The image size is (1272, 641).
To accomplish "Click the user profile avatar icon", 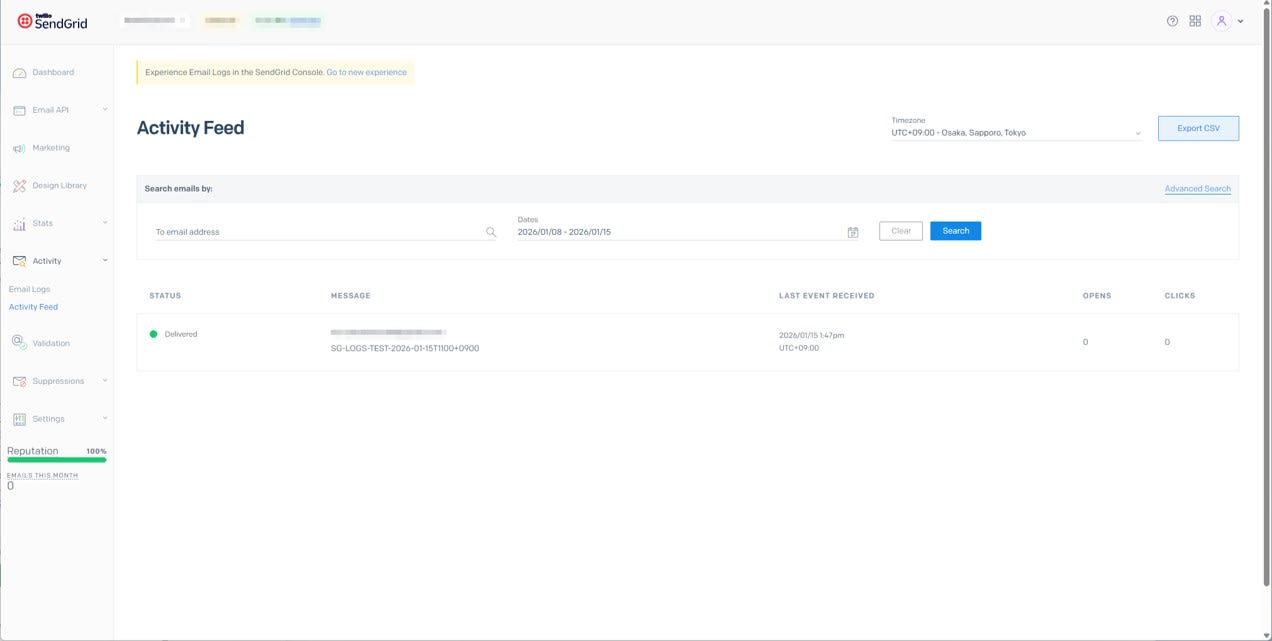I will click(x=1221, y=20).
